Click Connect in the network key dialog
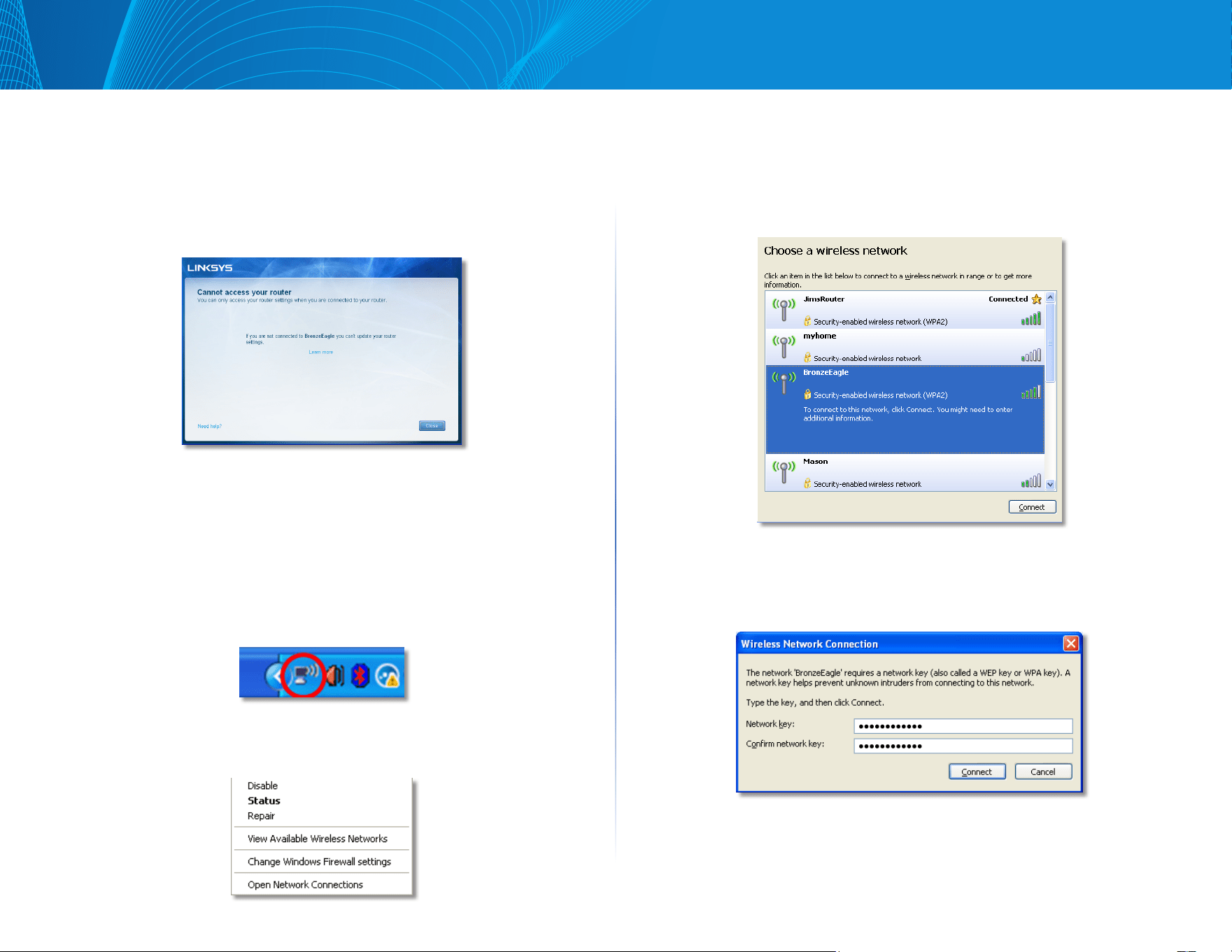Screen dimensions: 1232x952 pos(977,772)
